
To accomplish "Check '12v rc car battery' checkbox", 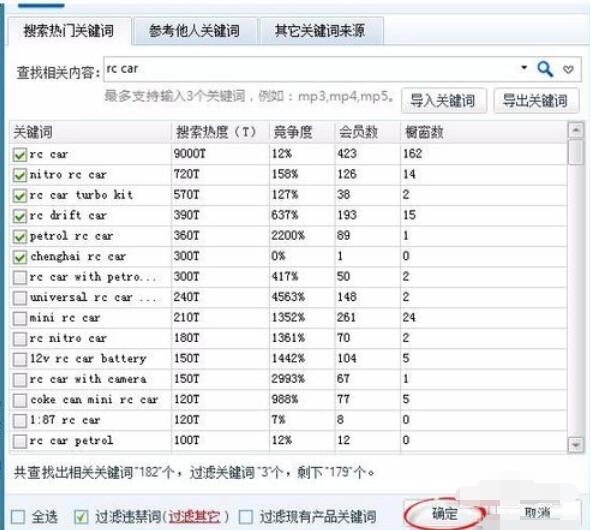I will click(20, 360).
